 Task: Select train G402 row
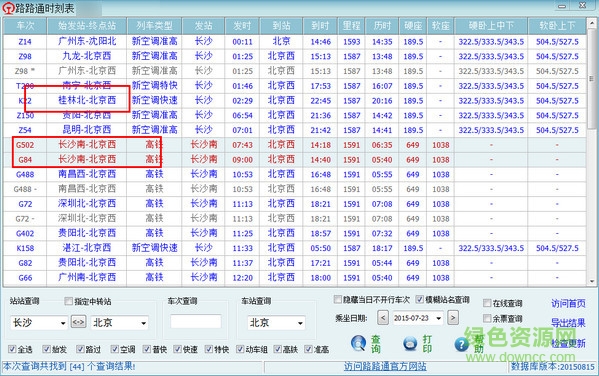295,233
